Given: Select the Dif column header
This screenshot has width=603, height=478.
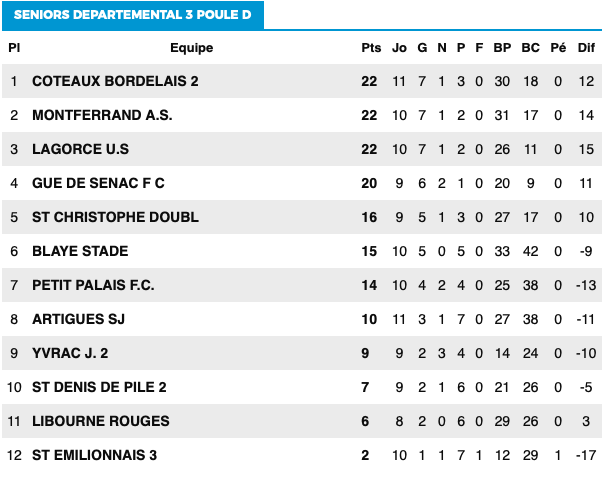Looking at the screenshot, I should tap(586, 48).
